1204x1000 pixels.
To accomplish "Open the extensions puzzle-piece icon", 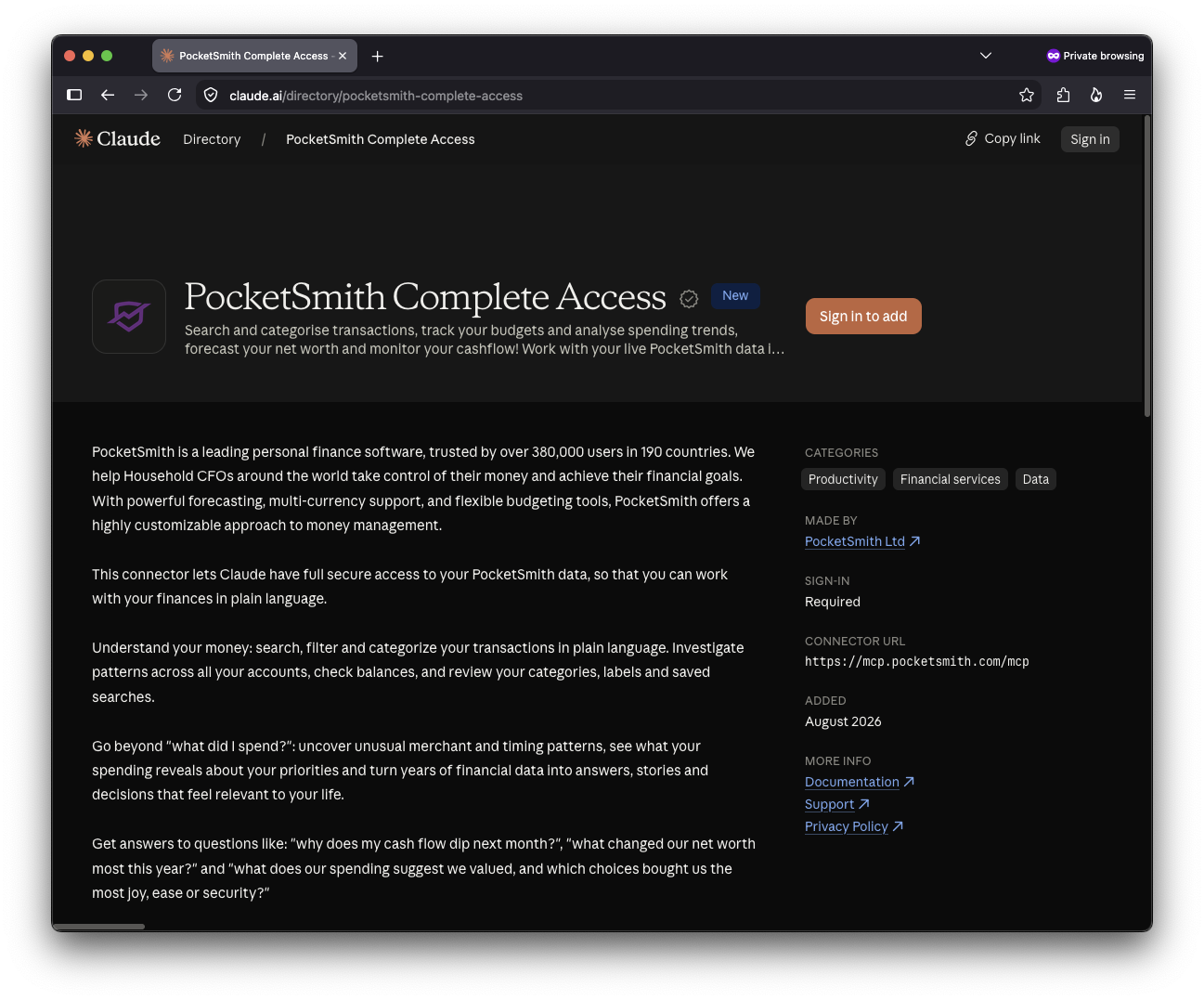I will point(1064,95).
